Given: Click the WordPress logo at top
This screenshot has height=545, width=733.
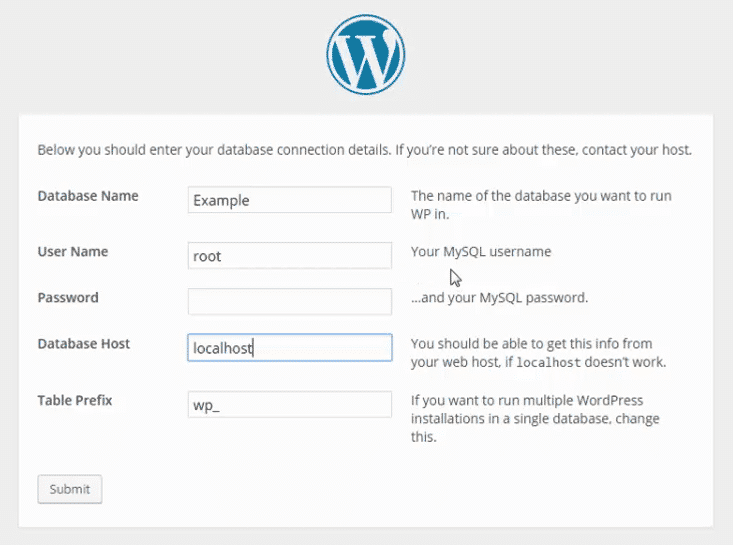Looking at the screenshot, I should (x=366, y=54).
